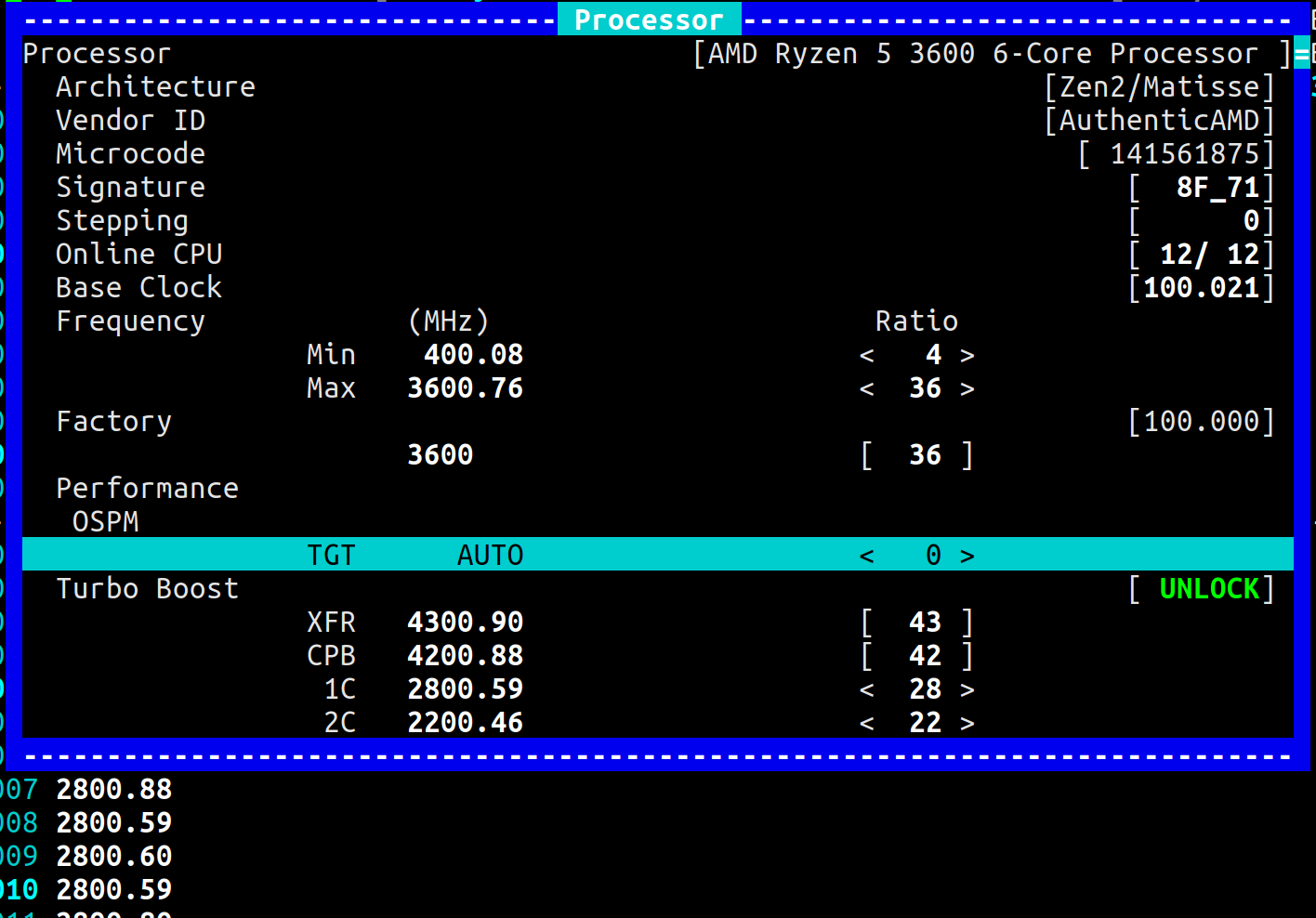
Task: Select the Factory row label
Action: coord(113,422)
